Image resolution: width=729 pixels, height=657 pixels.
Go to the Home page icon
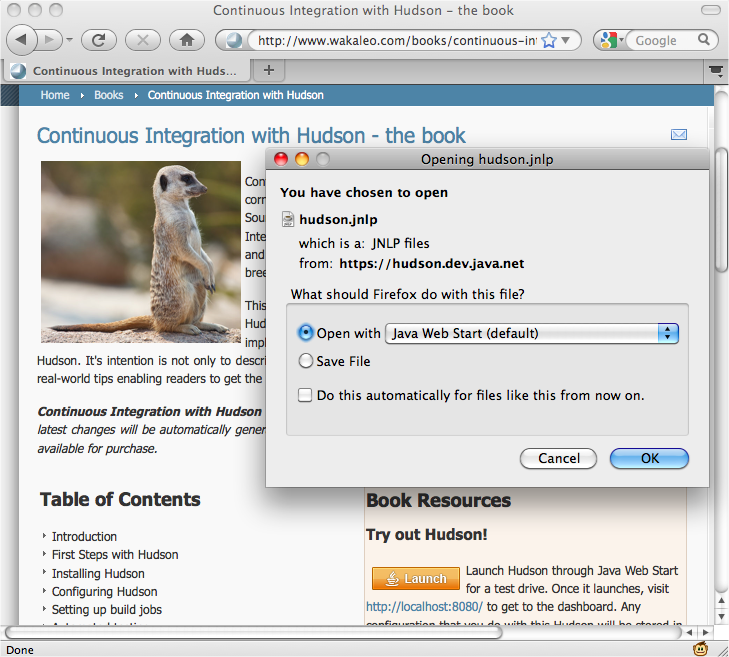point(187,40)
